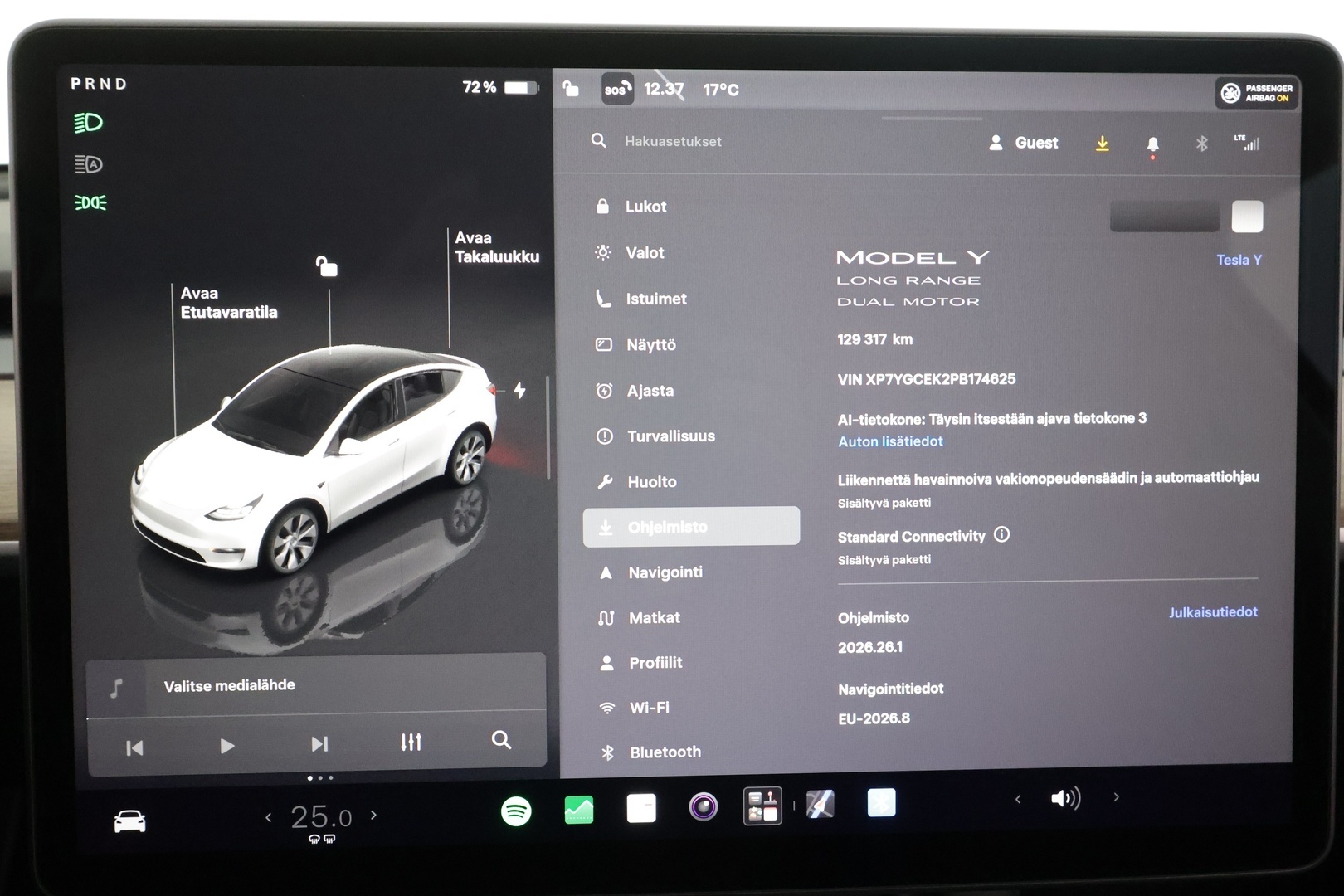Tap the SOS emergency call icon
The height and width of the screenshot is (896, 1344).
617,89
